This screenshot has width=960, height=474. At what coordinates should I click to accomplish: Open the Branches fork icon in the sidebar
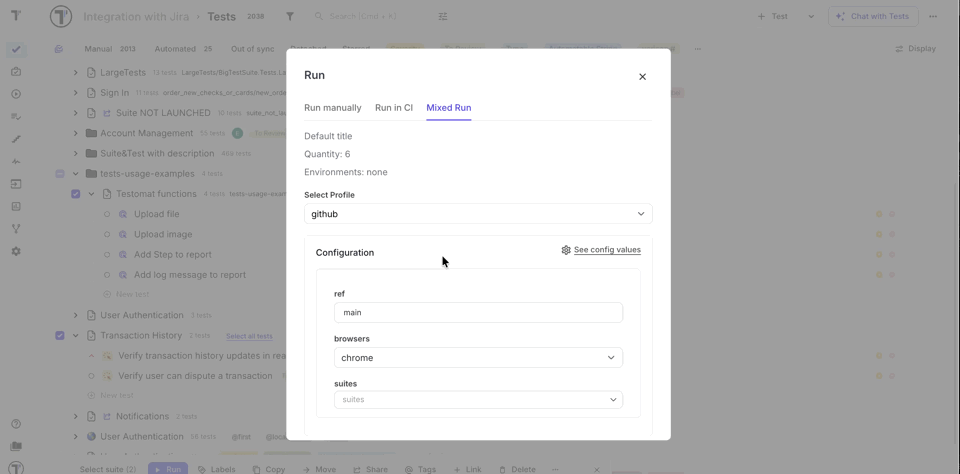pyautogui.click(x=16, y=229)
